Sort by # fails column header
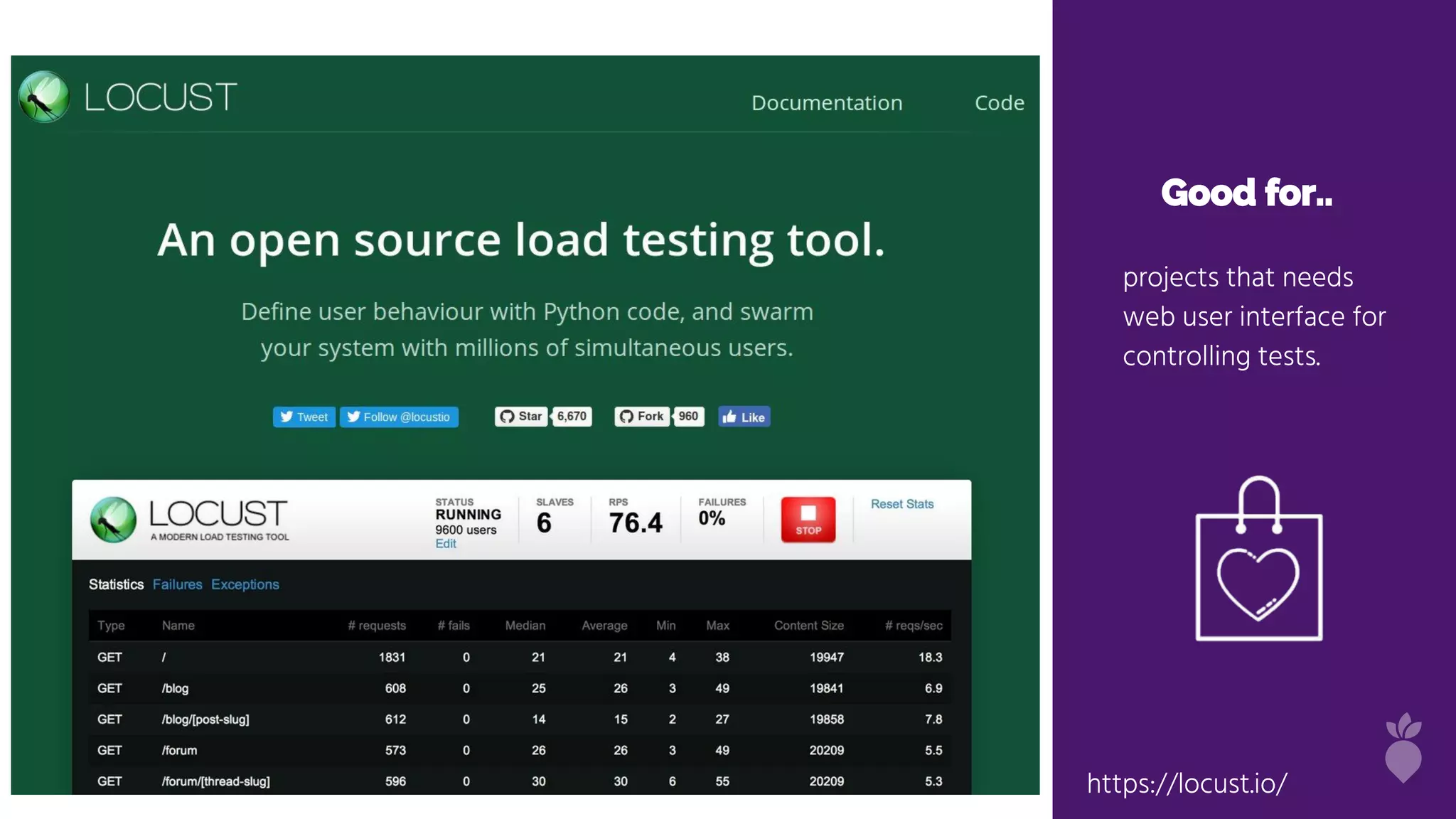This screenshot has width=1456, height=819. pyautogui.click(x=454, y=626)
